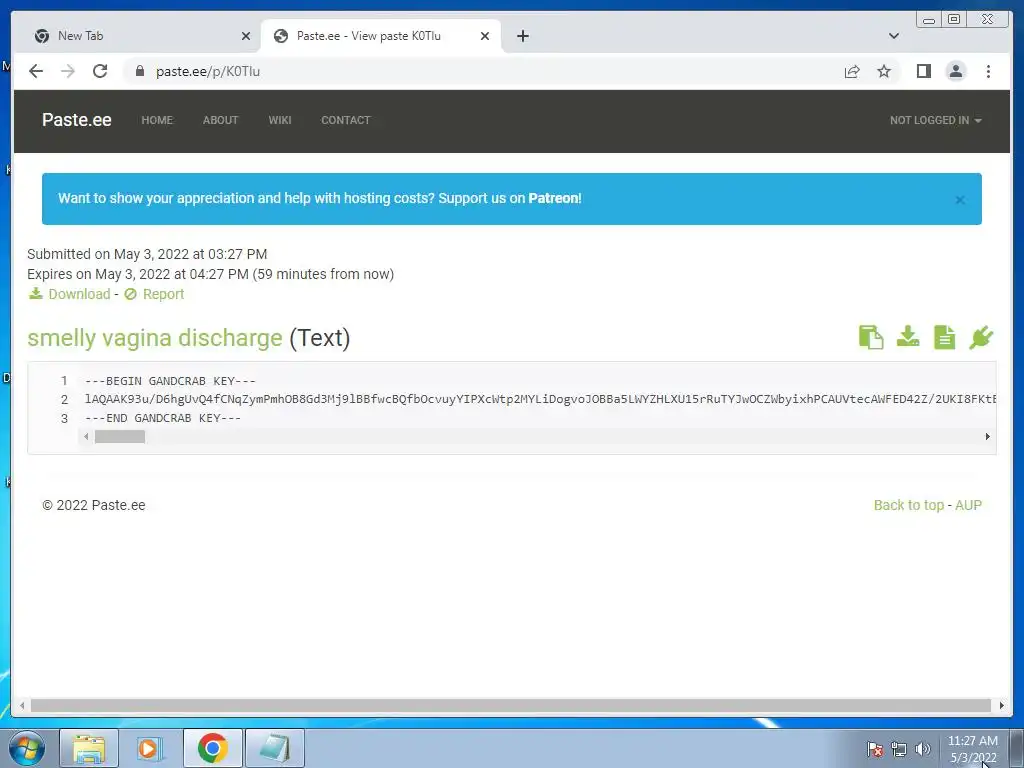1024x768 pixels.
Task: Expand the NOT LOGGED IN dropdown
Action: (x=935, y=120)
